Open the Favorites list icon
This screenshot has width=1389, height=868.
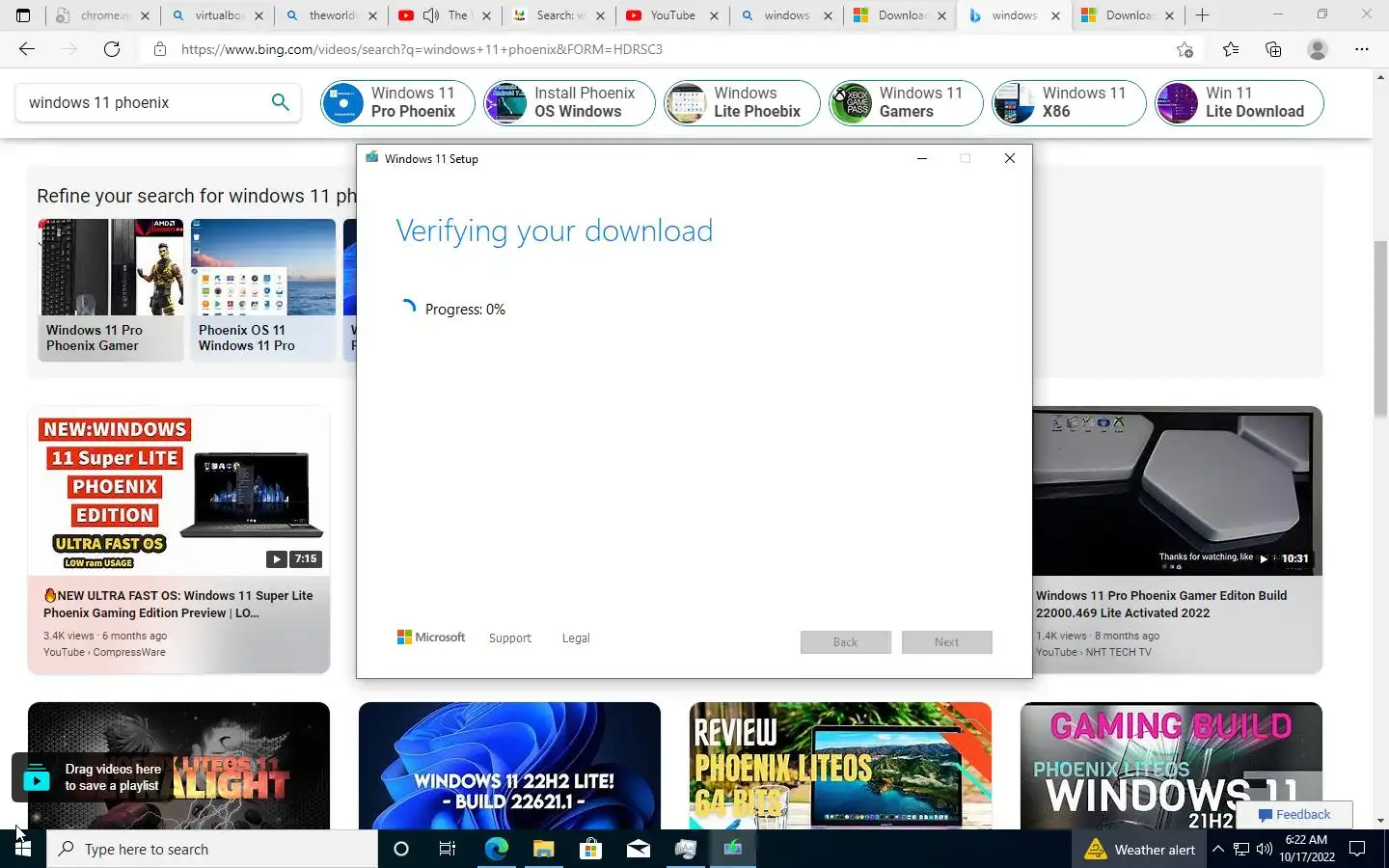coord(1231,49)
